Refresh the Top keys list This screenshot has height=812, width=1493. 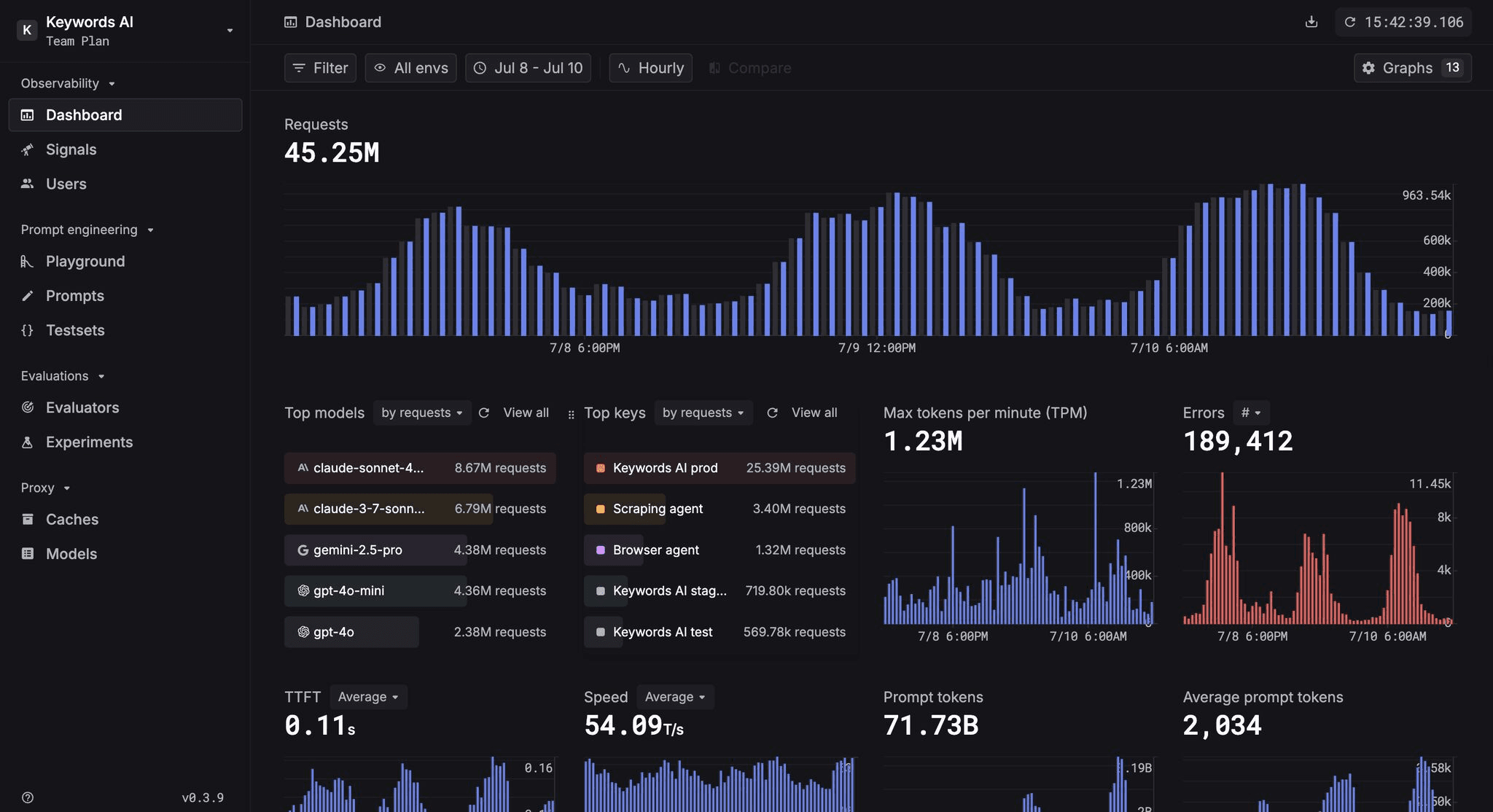[772, 413]
